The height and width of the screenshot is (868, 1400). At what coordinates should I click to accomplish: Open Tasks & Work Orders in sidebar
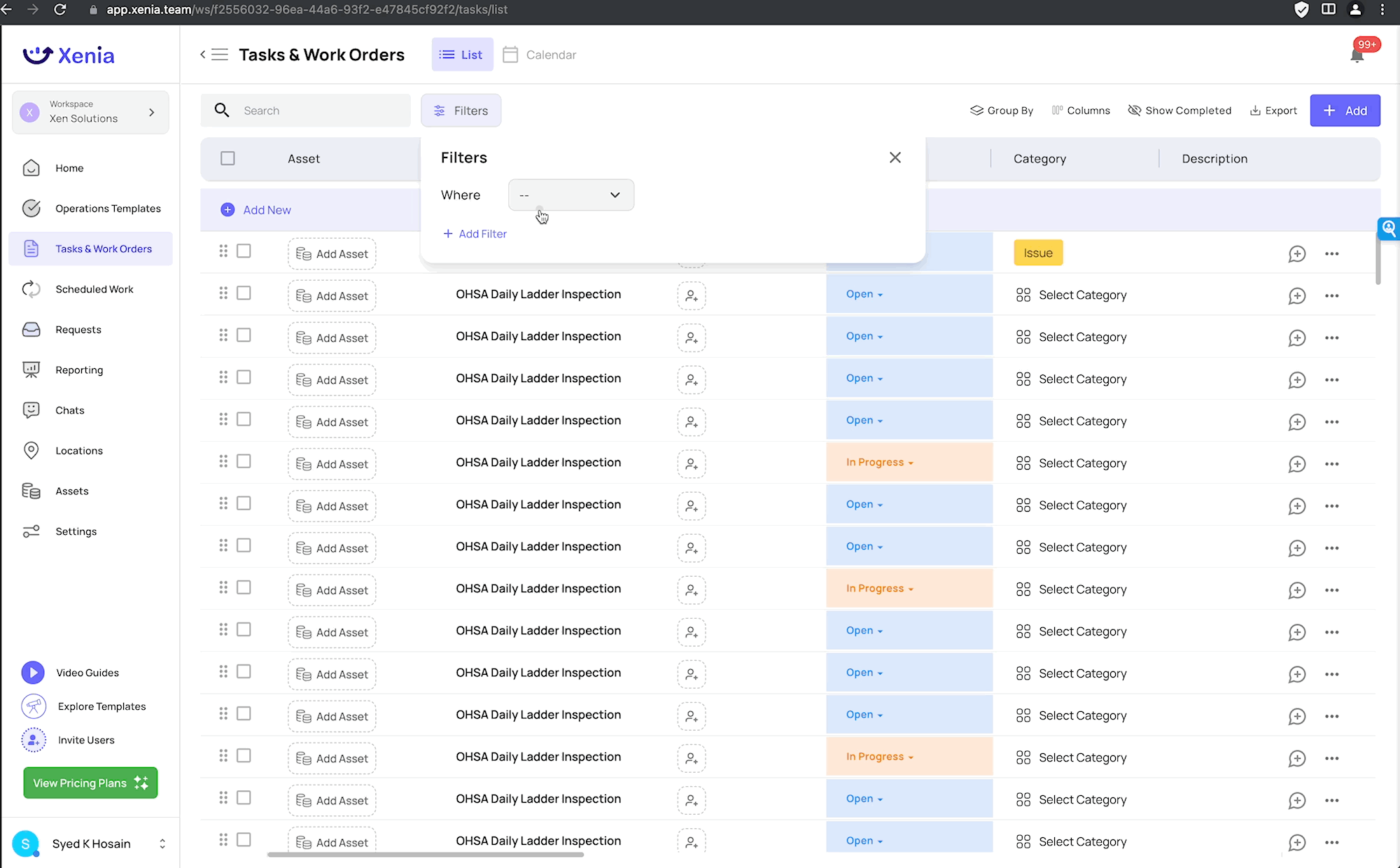coord(90,248)
